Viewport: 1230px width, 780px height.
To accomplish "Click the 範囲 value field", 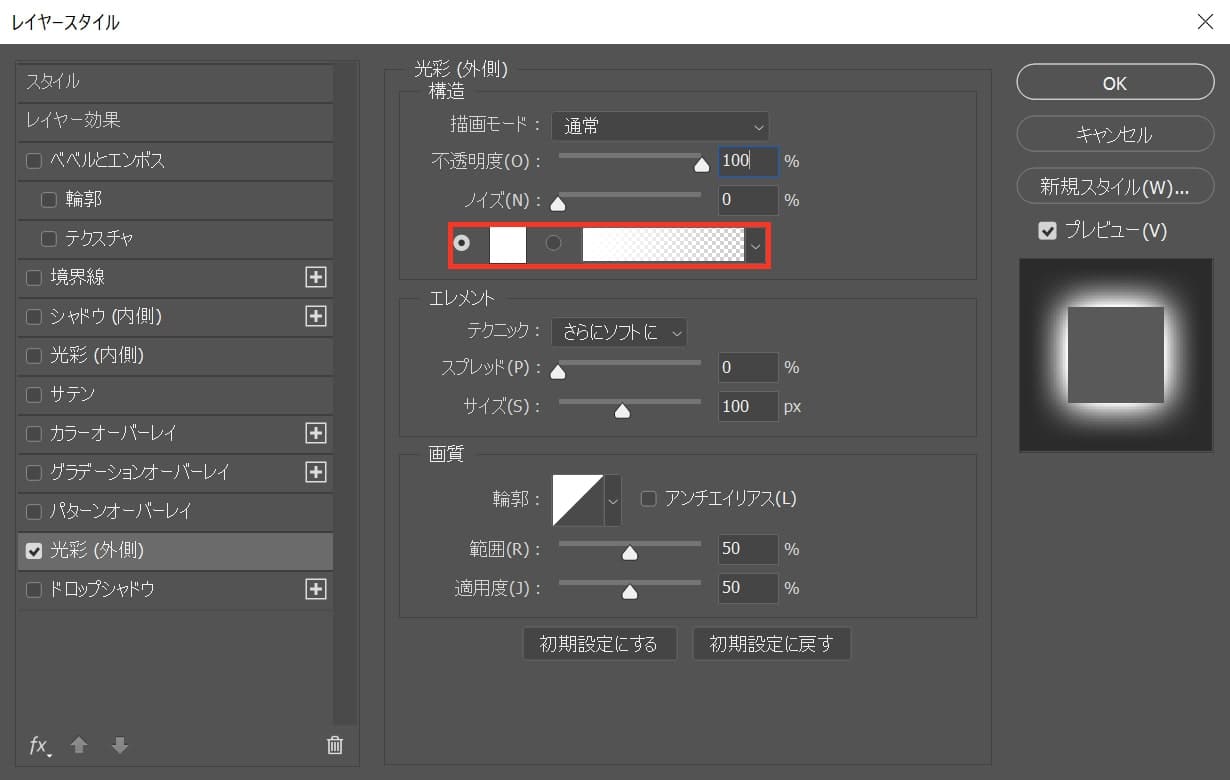I will (748, 549).
